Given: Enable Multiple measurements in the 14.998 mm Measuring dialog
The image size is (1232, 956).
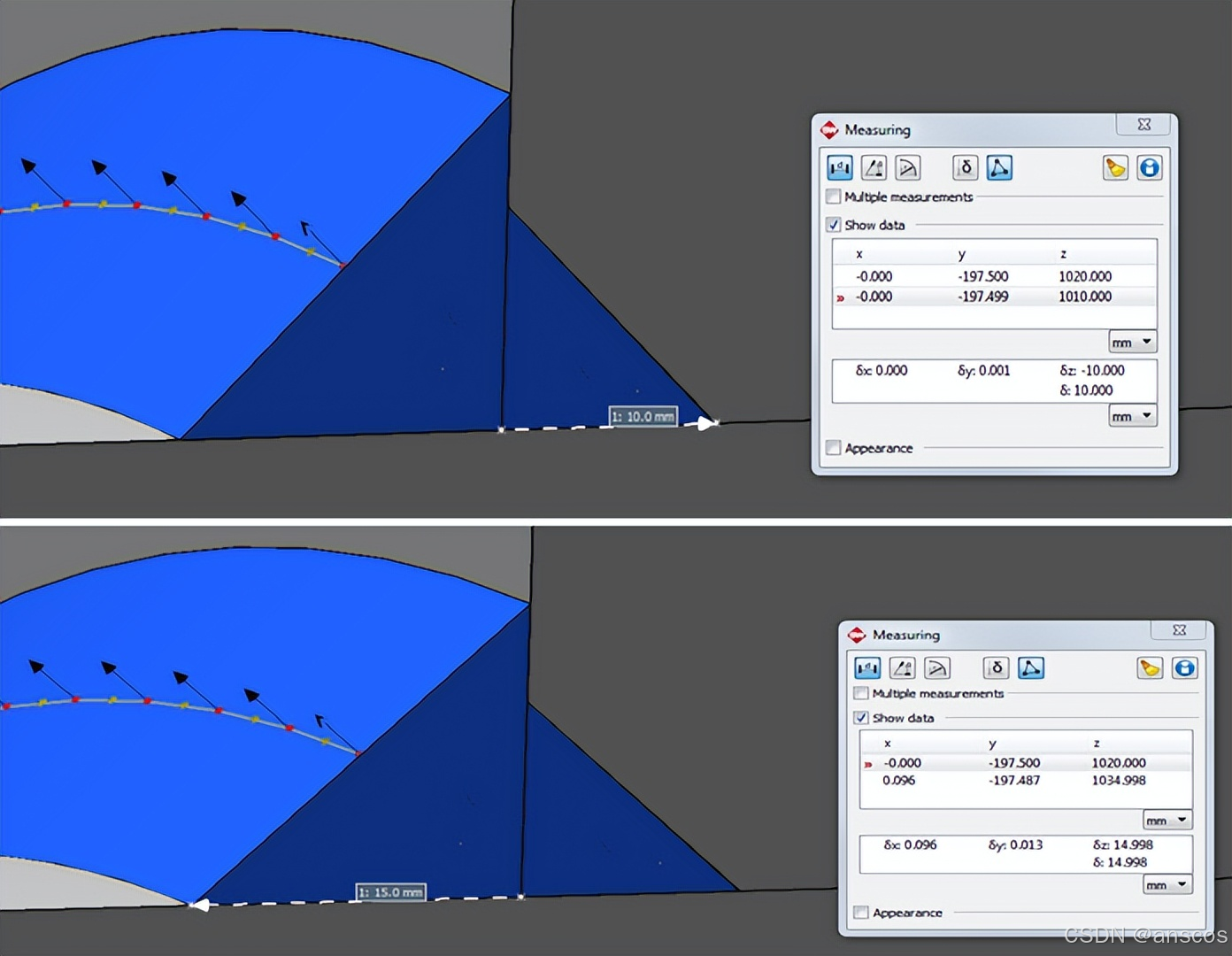Looking at the screenshot, I should coord(861,693).
